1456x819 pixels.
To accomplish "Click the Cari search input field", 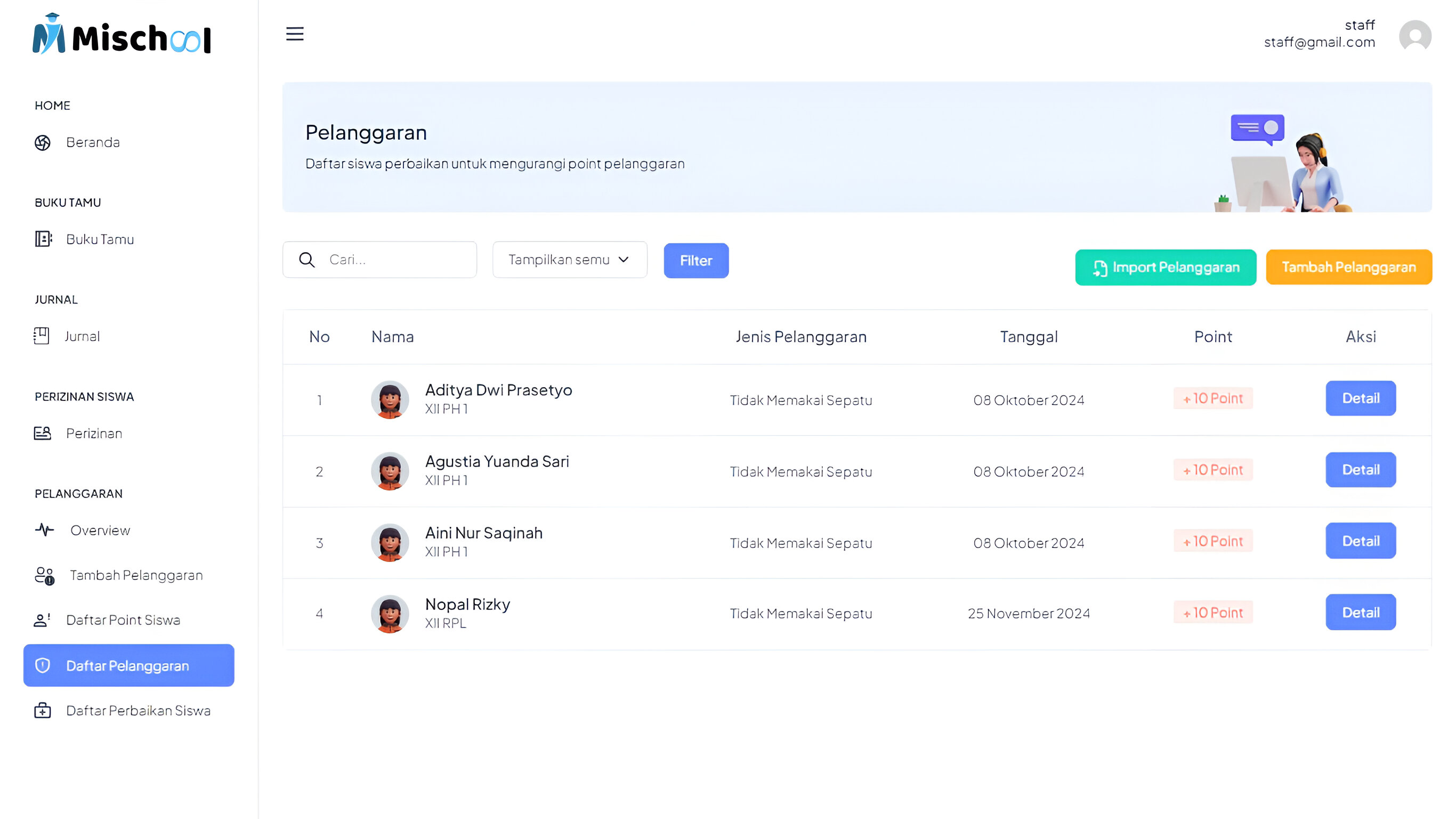I will [x=395, y=260].
